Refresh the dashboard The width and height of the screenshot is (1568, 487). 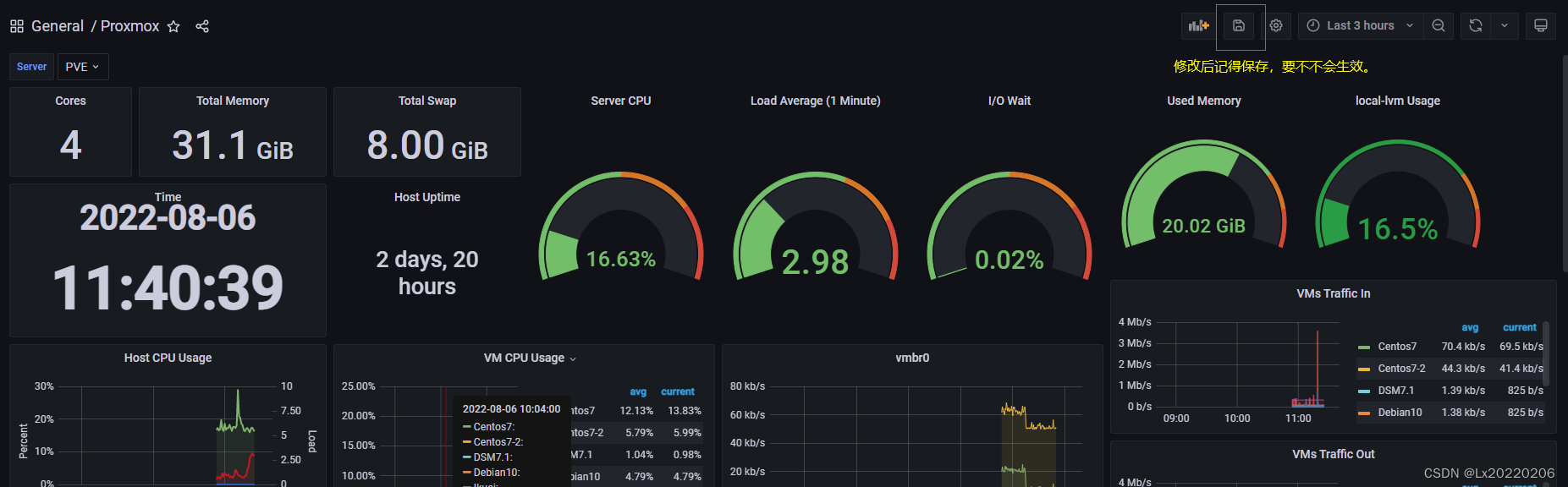[x=1476, y=25]
